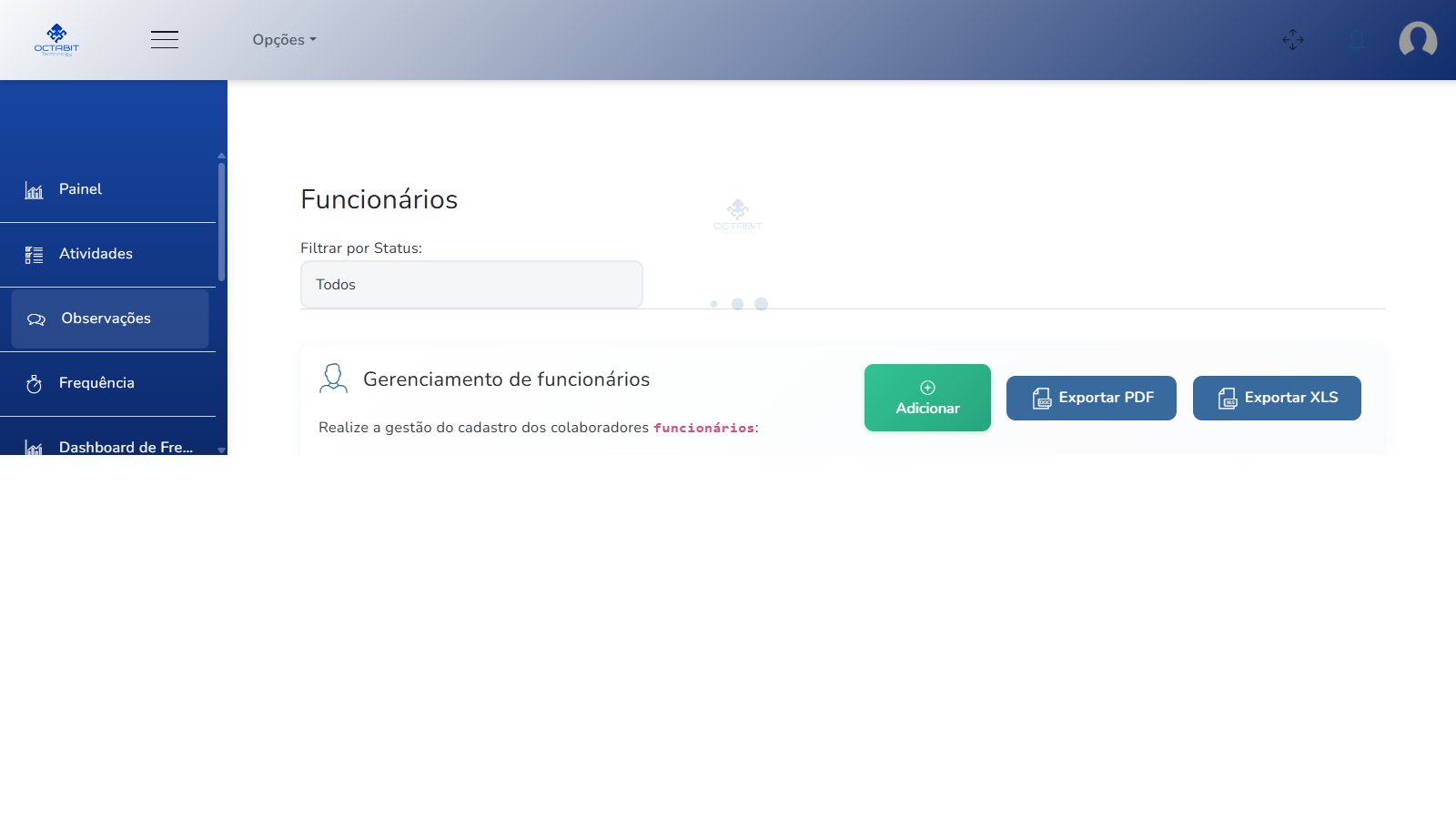Click the user avatar in the top right

tap(1418, 40)
